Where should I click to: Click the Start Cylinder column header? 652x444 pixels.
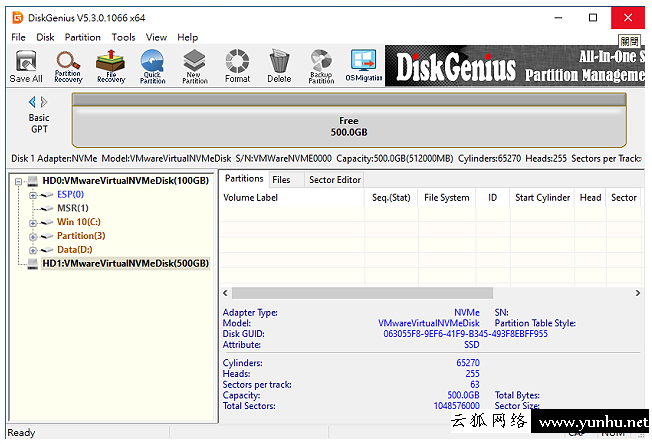542,198
